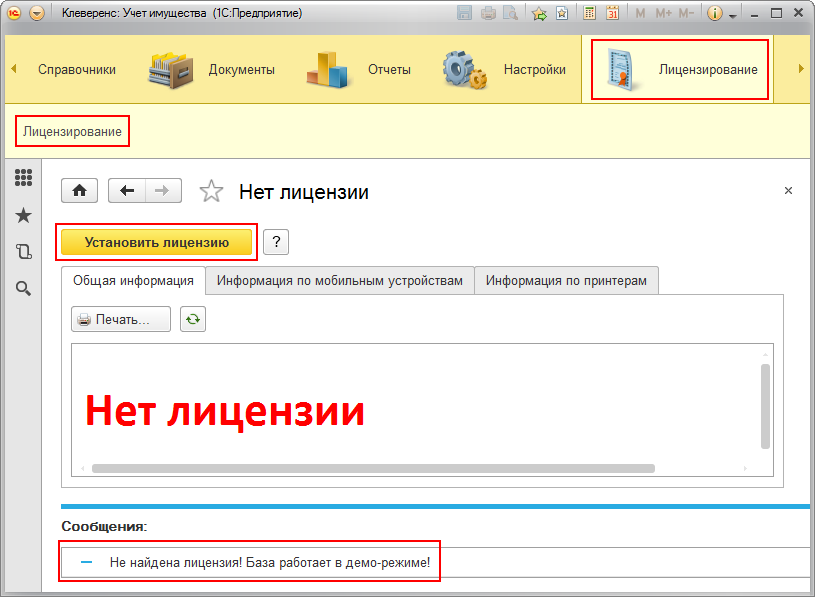Click the Лицензирование command link
The height and width of the screenshot is (597, 815).
(72, 131)
